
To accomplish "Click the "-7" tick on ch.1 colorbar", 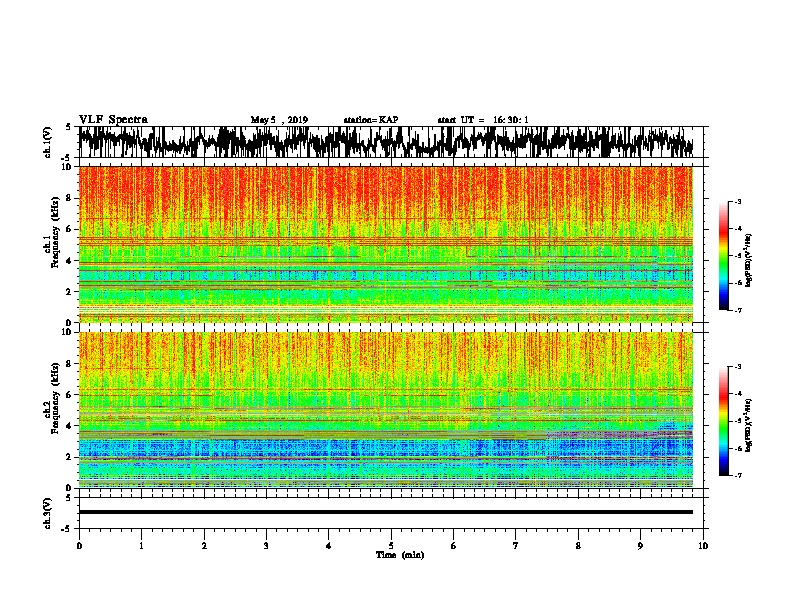I will coord(738,310).
